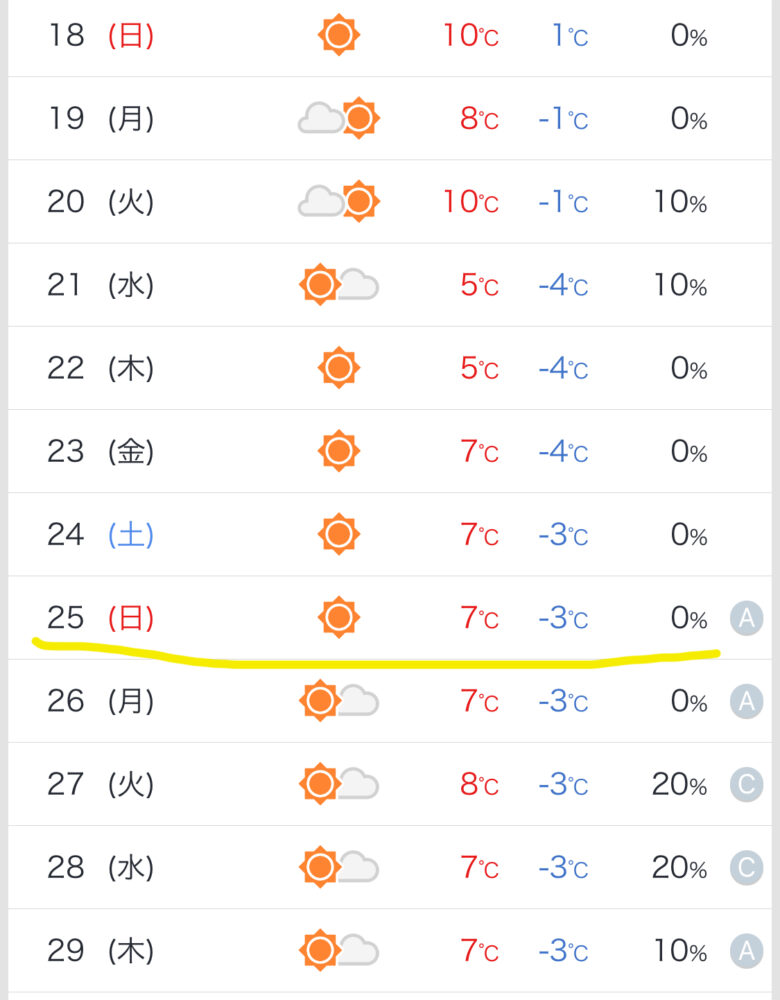This screenshot has height=1000, width=780.
Task: Click the weather icon for the 20th
Action: (x=339, y=203)
